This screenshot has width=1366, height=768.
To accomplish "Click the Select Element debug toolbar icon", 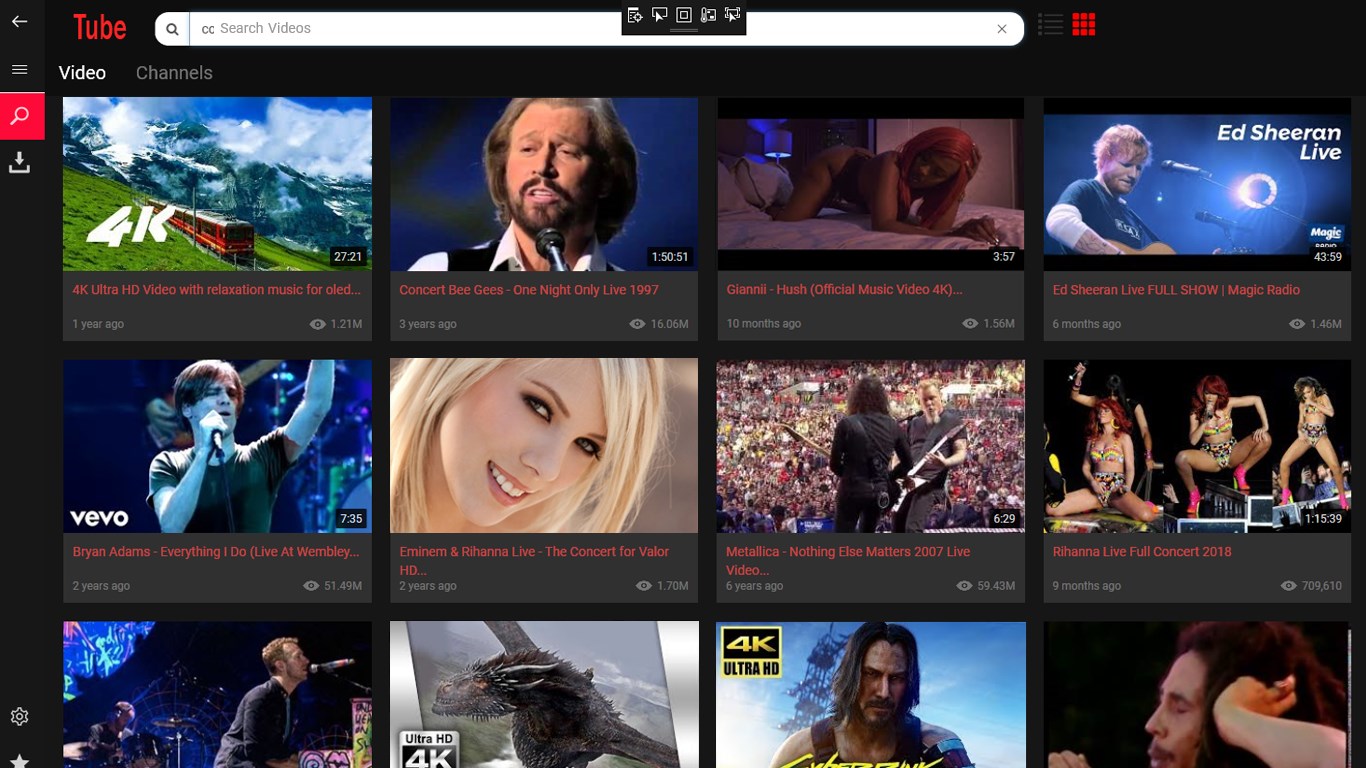I will [x=660, y=15].
